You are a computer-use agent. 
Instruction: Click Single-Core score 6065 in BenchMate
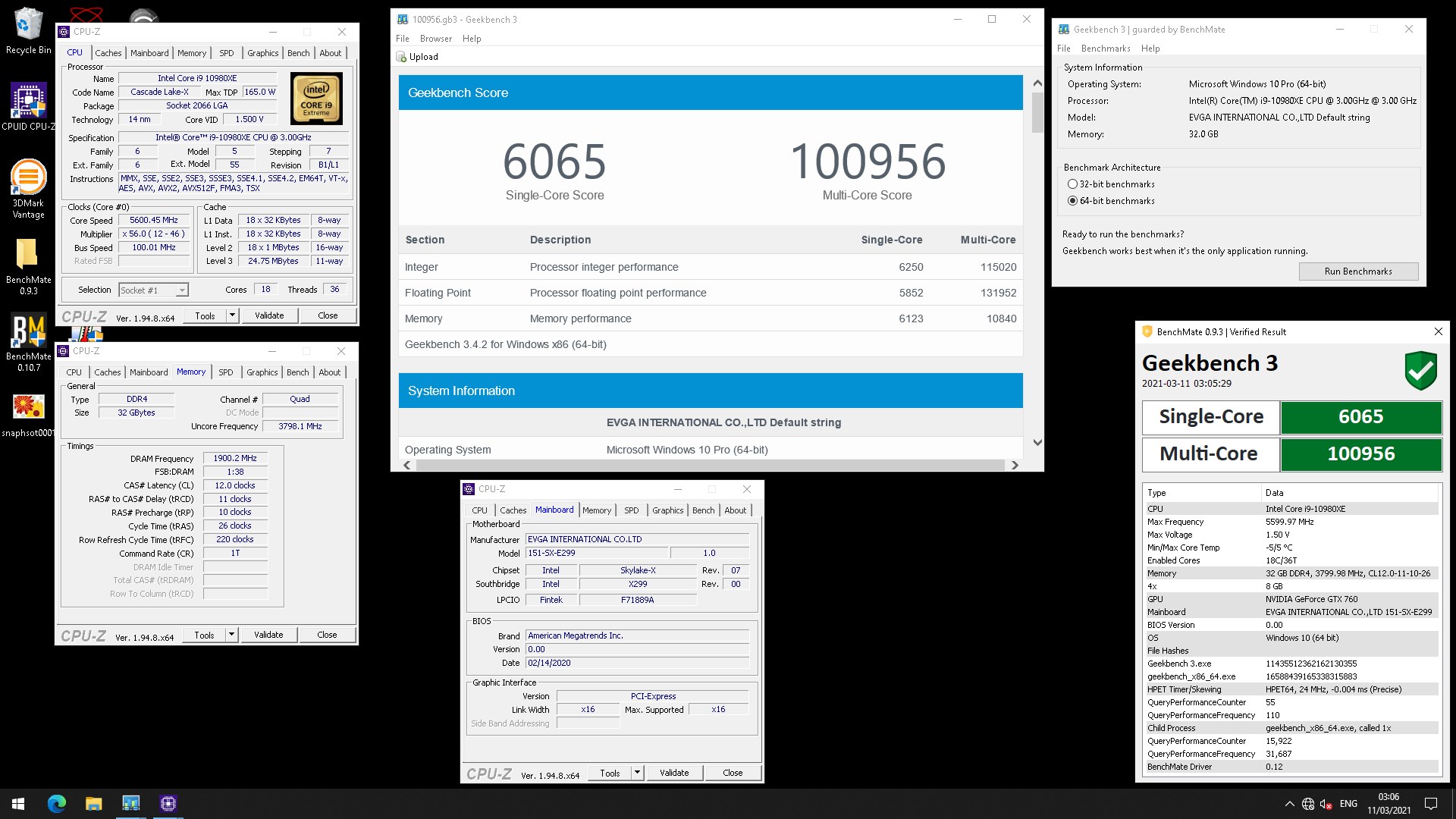(1360, 416)
